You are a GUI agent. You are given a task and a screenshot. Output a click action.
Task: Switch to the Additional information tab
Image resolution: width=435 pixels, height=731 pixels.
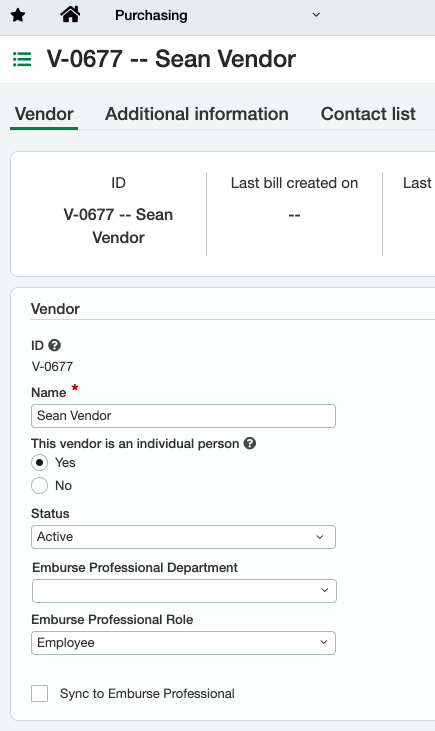click(x=197, y=114)
